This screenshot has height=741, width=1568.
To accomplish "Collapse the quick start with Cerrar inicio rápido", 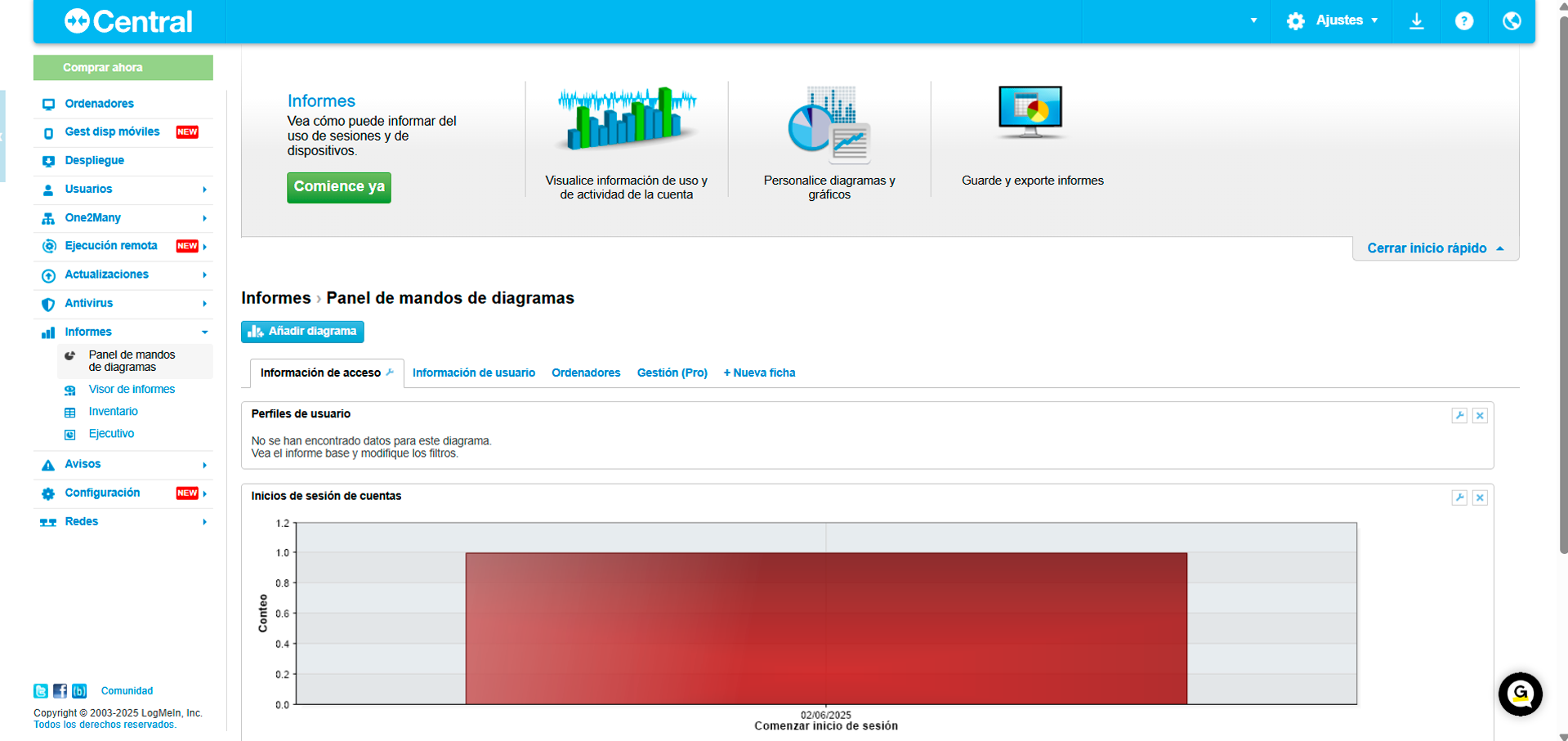I will coord(1427,248).
